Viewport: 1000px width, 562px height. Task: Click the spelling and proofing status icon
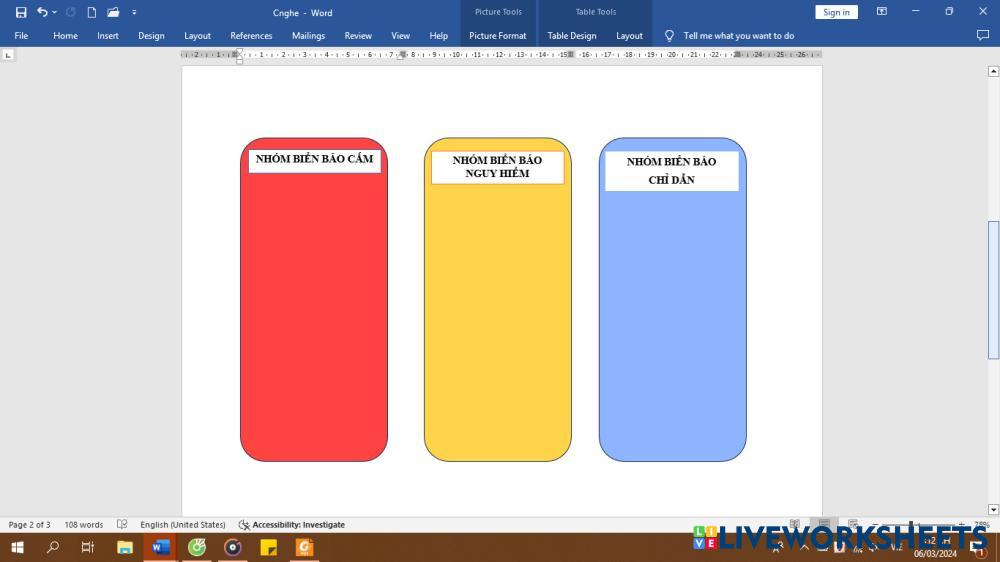tap(122, 524)
